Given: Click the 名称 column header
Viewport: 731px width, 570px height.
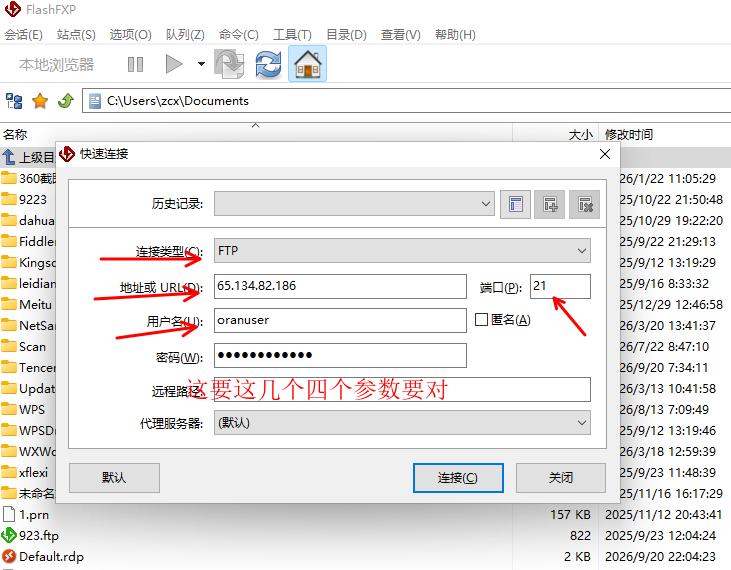Looking at the screenshot, I should (x=15, y=135).
